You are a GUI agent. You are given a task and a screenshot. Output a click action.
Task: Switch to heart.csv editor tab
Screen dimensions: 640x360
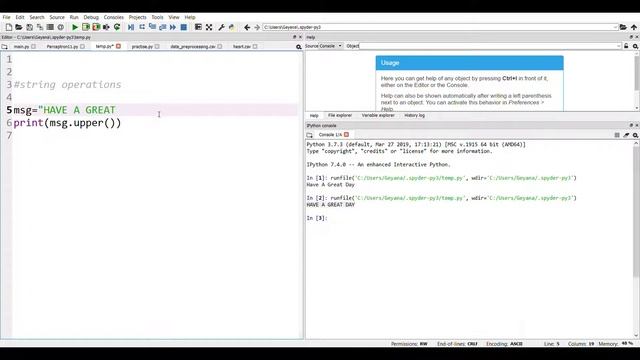(242, 47)
